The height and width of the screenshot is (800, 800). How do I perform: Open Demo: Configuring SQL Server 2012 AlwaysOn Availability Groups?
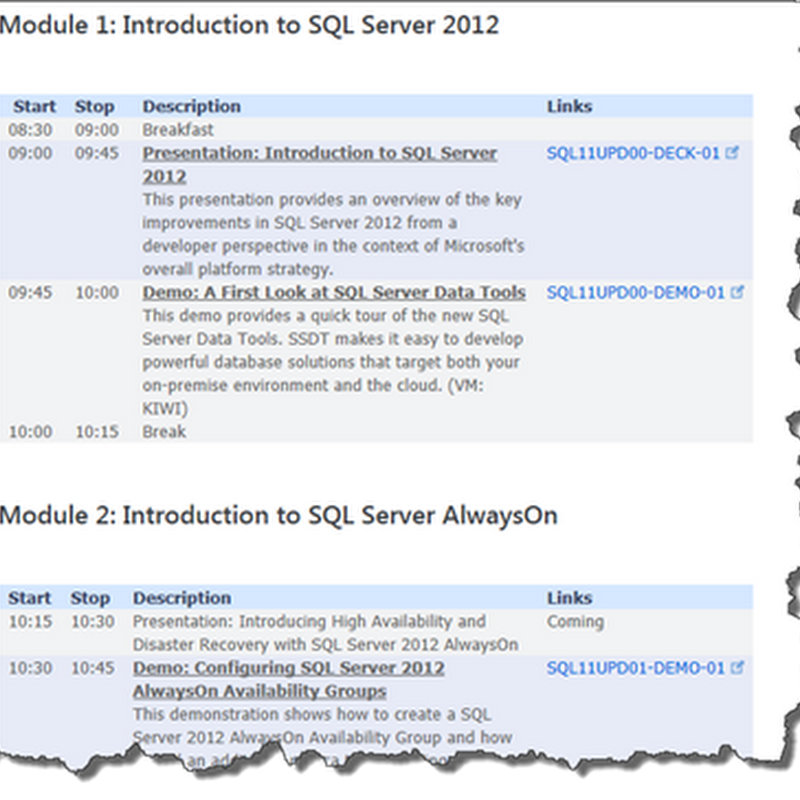289,680
